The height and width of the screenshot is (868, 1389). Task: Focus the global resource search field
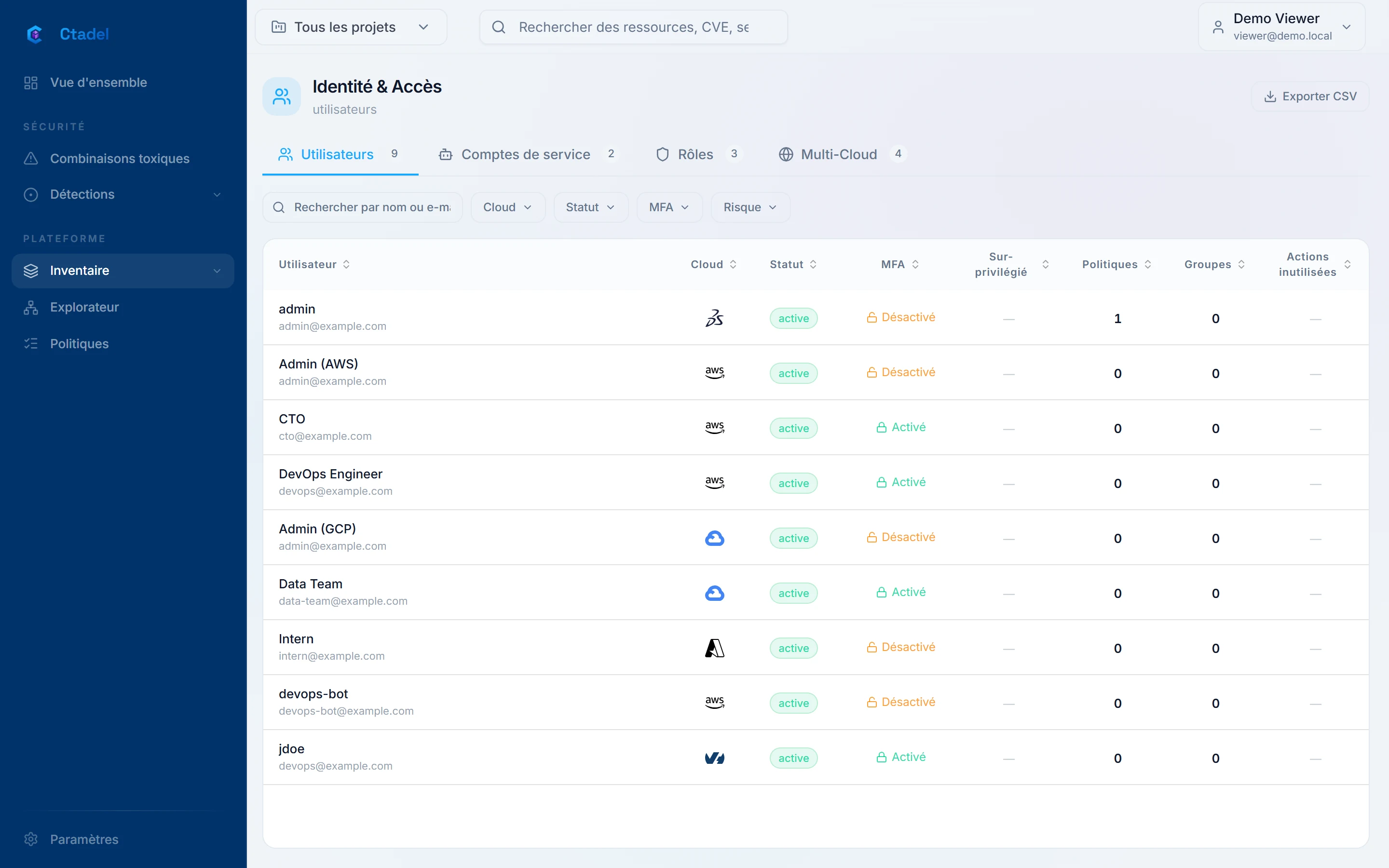coord(633,27)
